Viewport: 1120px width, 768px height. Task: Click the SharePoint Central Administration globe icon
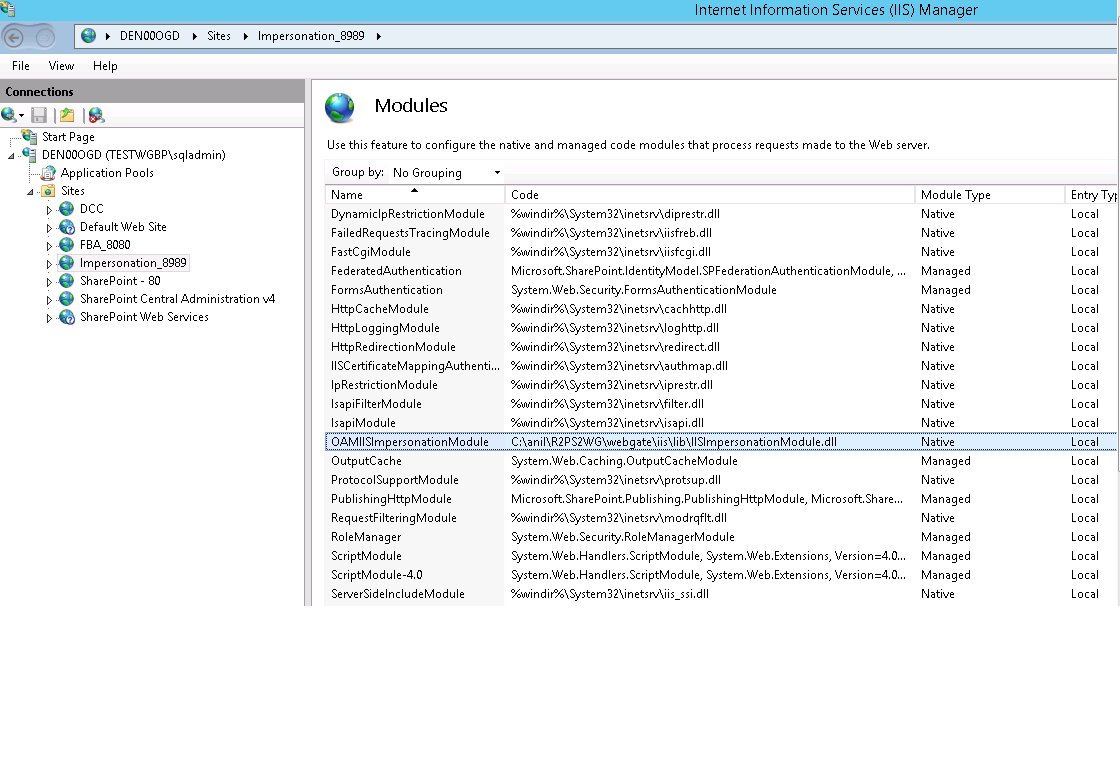66,299
